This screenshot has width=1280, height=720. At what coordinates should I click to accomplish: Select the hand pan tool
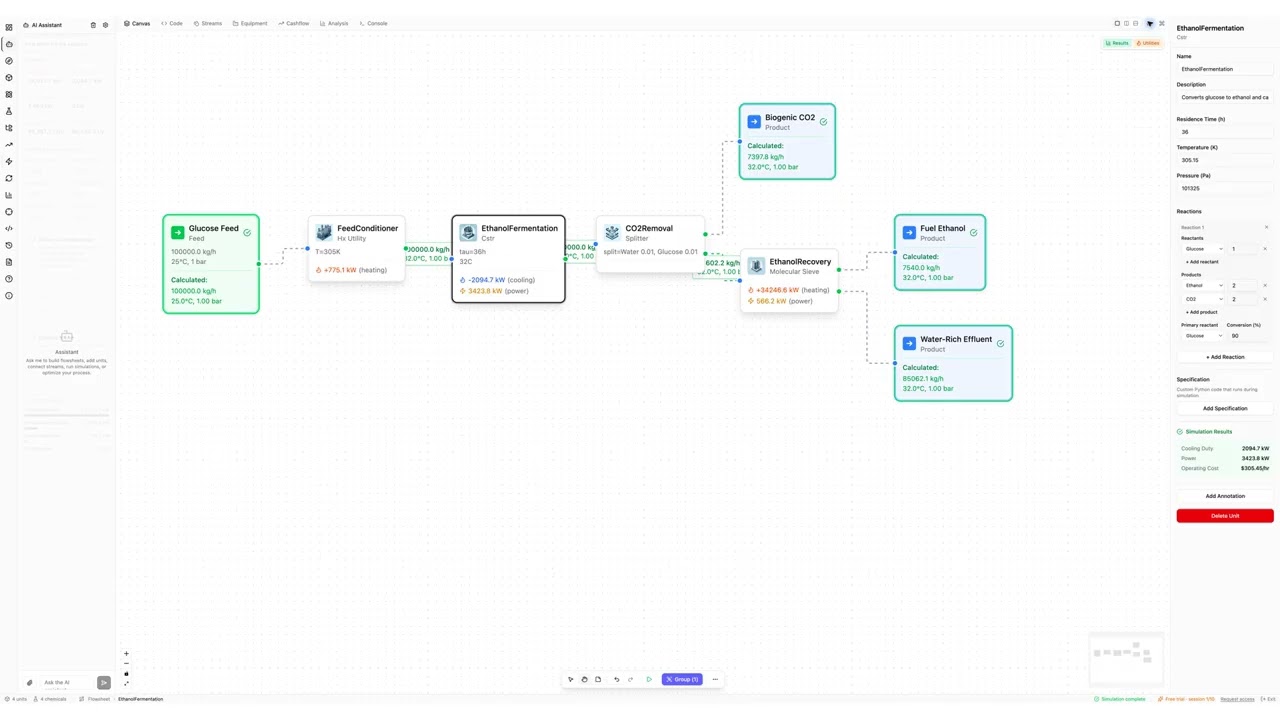(x=584, y=679)
